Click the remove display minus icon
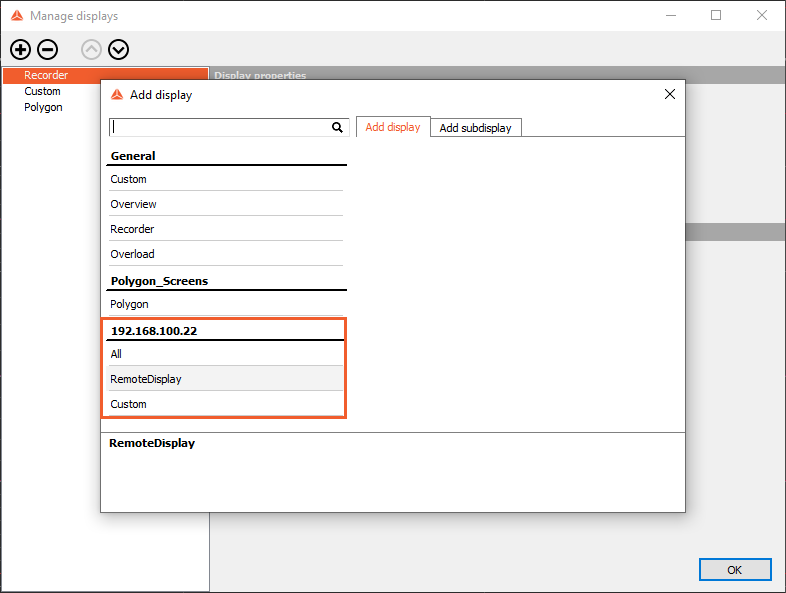 (x=48, y=50)
